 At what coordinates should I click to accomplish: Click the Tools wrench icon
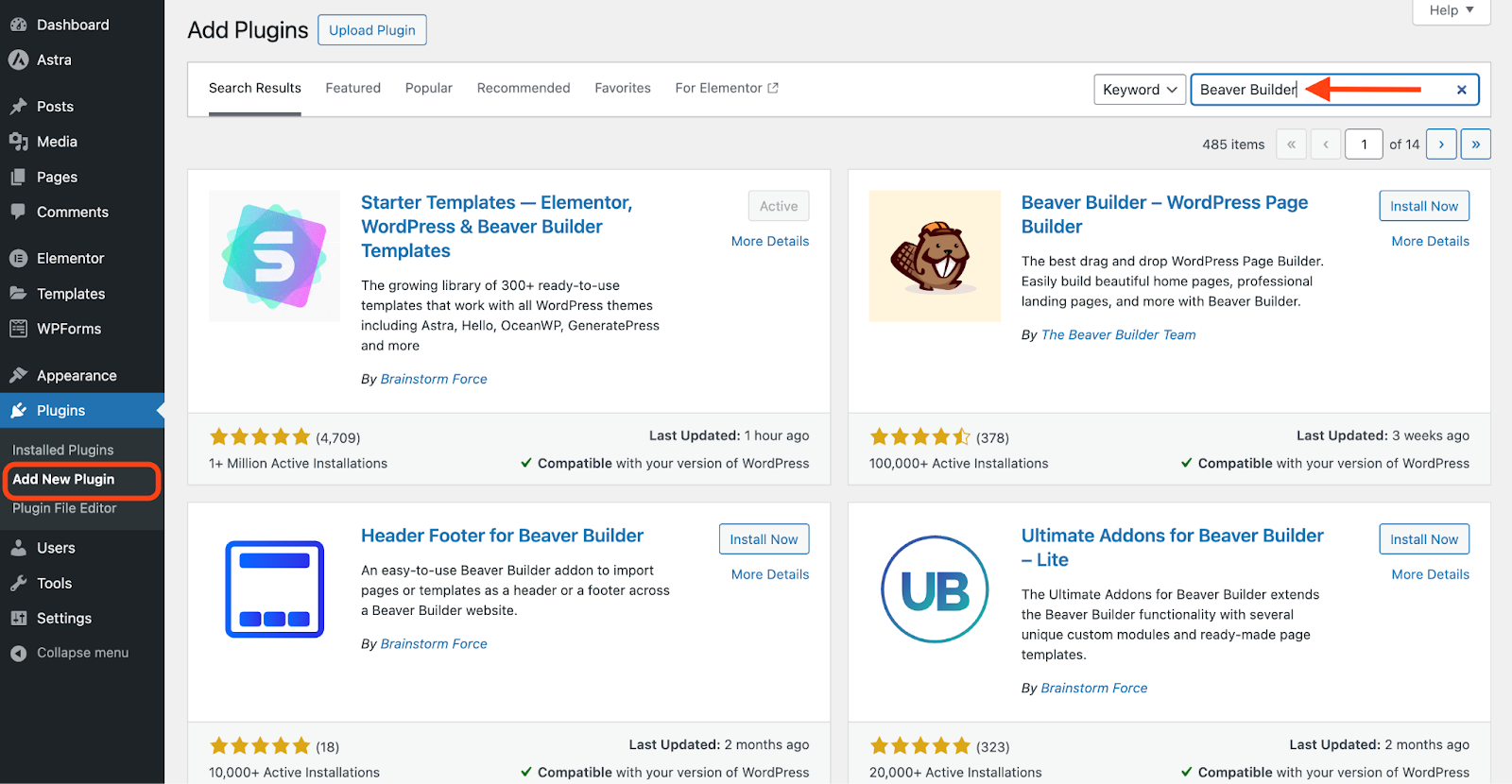point(18,583)
